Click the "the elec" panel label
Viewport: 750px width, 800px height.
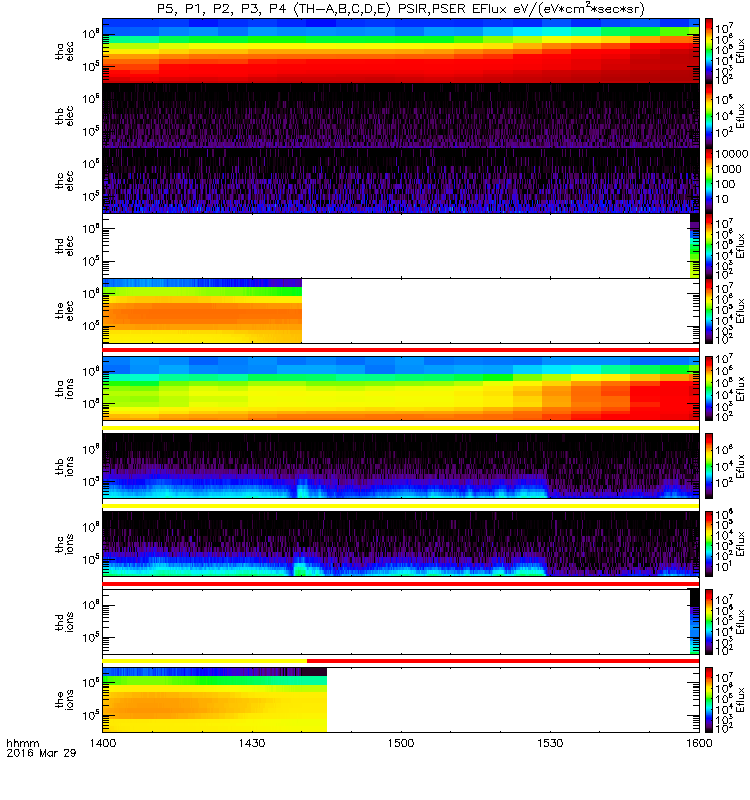pos(64,310)
